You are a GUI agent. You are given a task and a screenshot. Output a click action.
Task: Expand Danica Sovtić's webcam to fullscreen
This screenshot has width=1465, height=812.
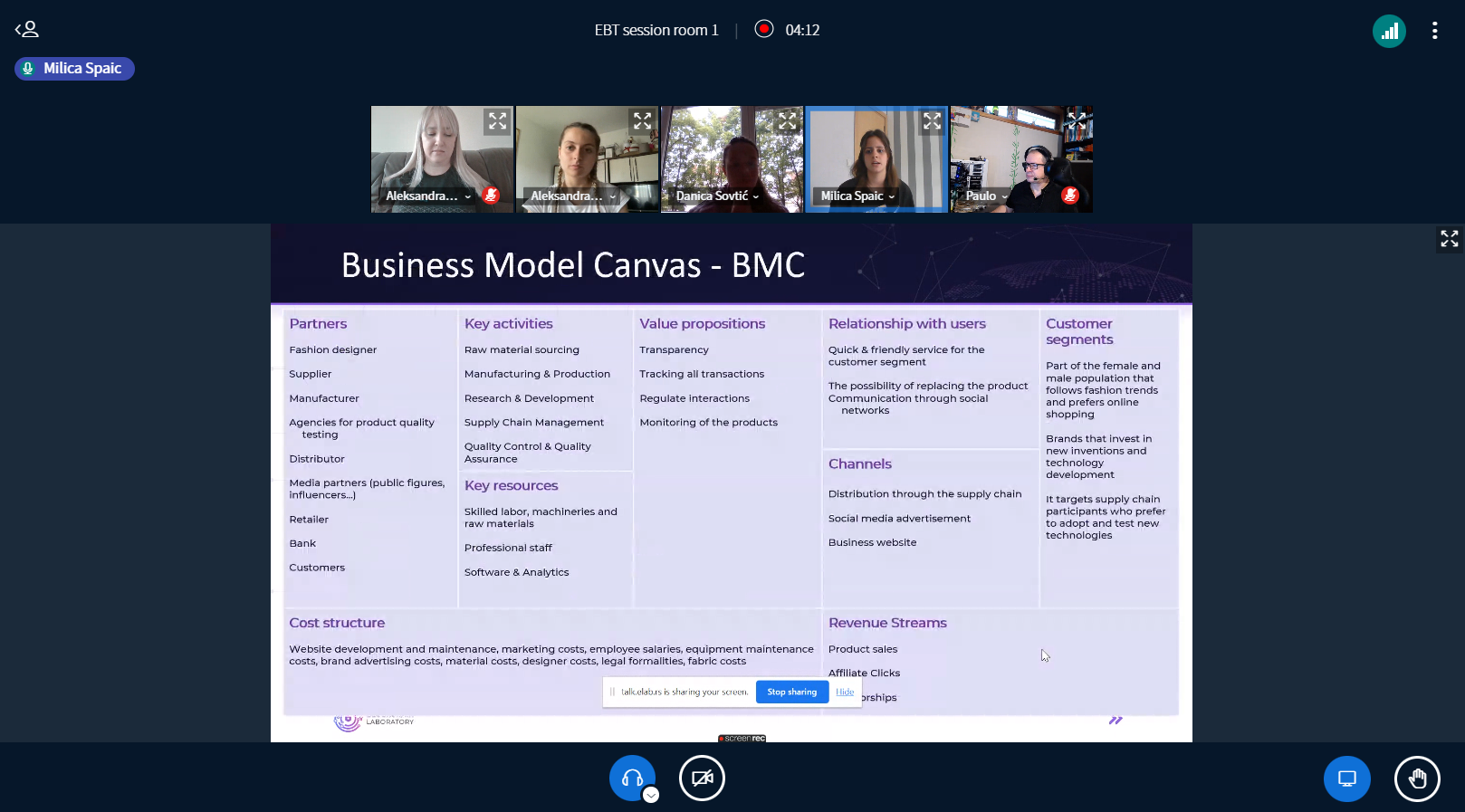pyautogui.click(x=787, y=121)
